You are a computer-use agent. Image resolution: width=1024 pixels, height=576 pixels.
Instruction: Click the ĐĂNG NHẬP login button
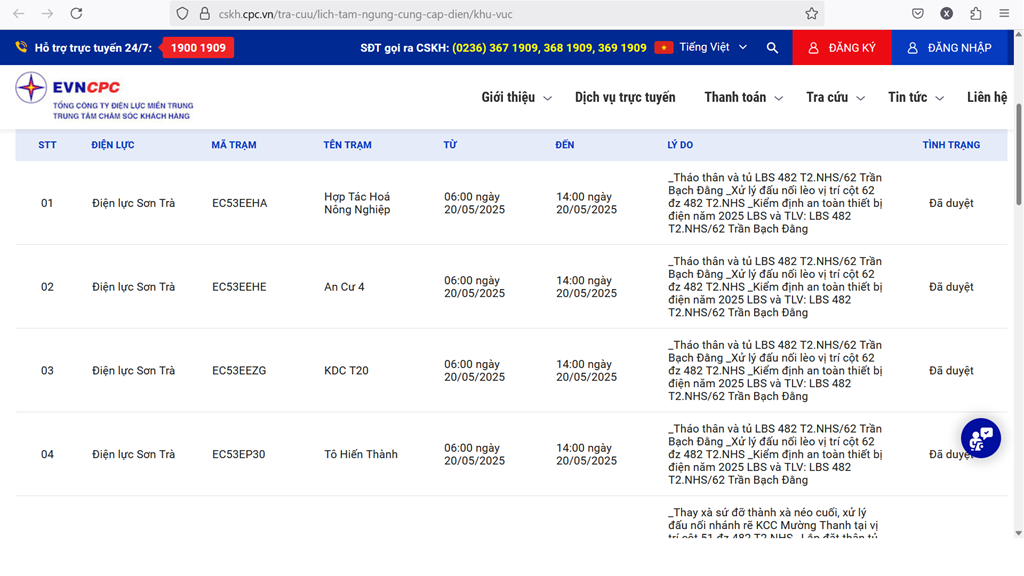(948, 48)
